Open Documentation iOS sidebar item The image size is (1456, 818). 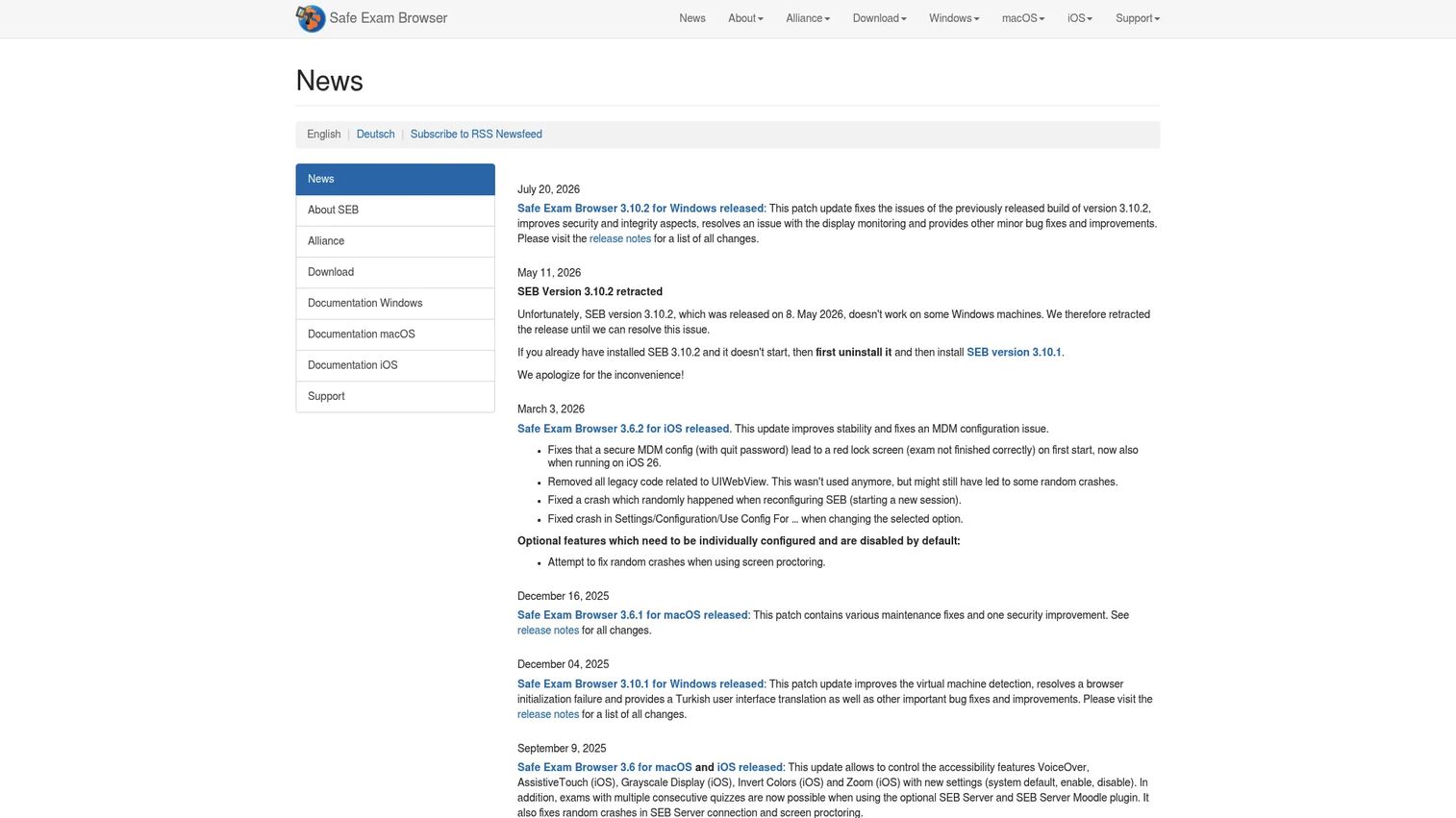[395, 365]
